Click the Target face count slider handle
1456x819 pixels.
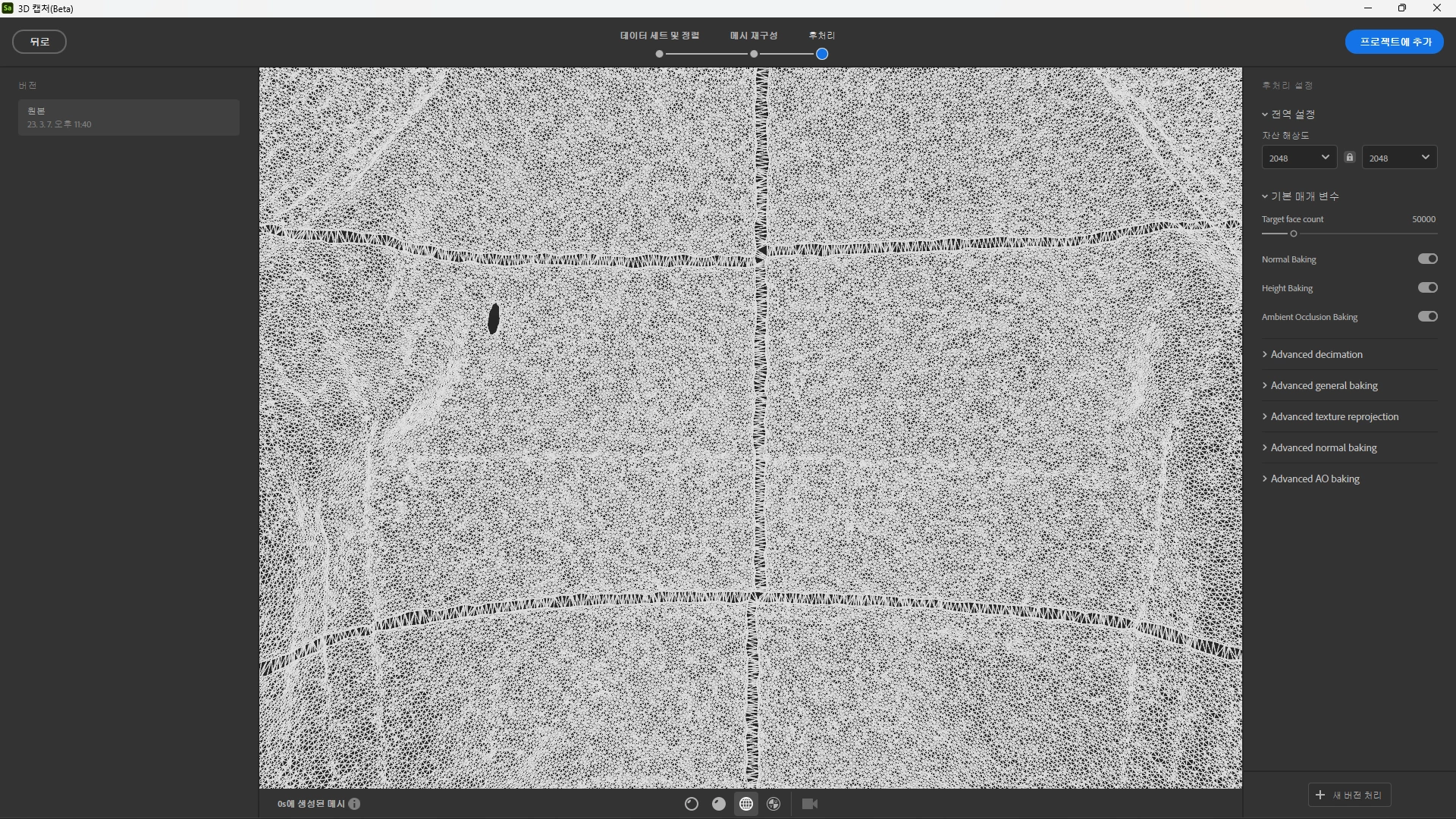point(1294,234)
